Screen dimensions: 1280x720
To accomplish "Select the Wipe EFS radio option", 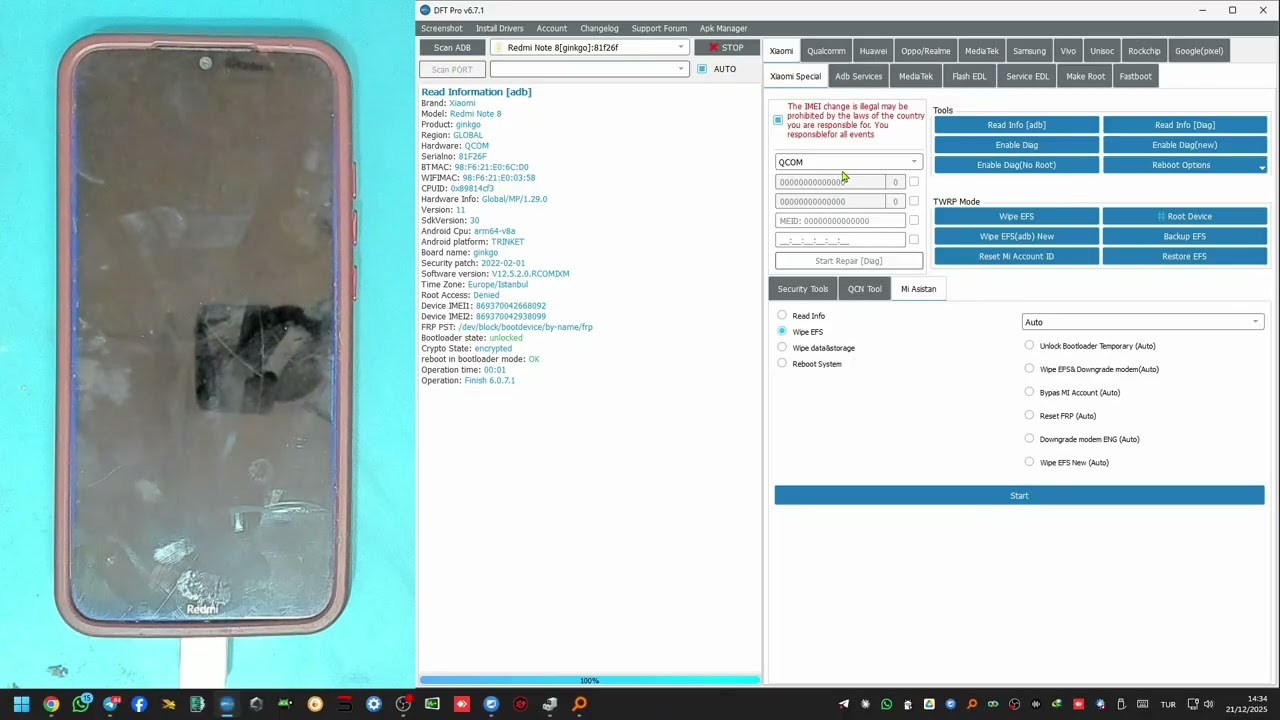I will coord(782,331).
